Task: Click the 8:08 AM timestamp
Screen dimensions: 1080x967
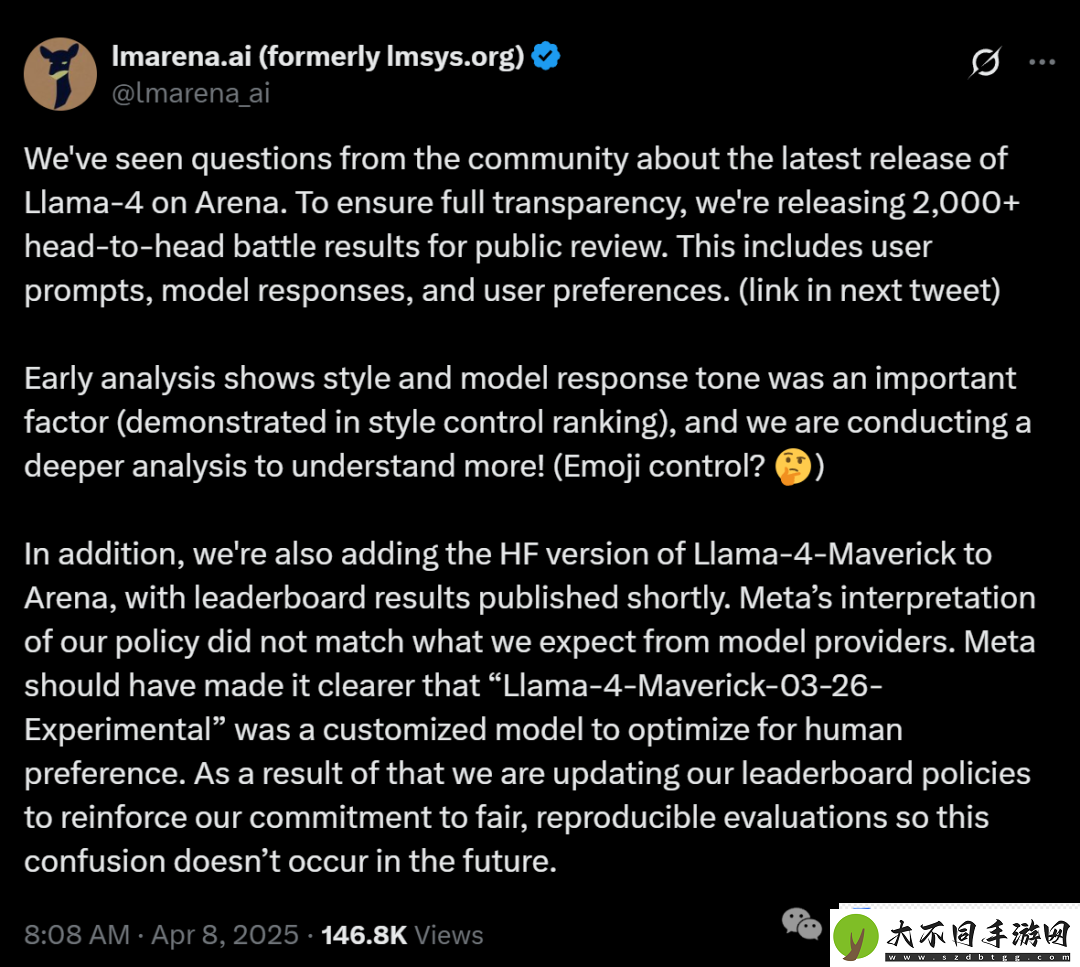Action: coord(77,935)
